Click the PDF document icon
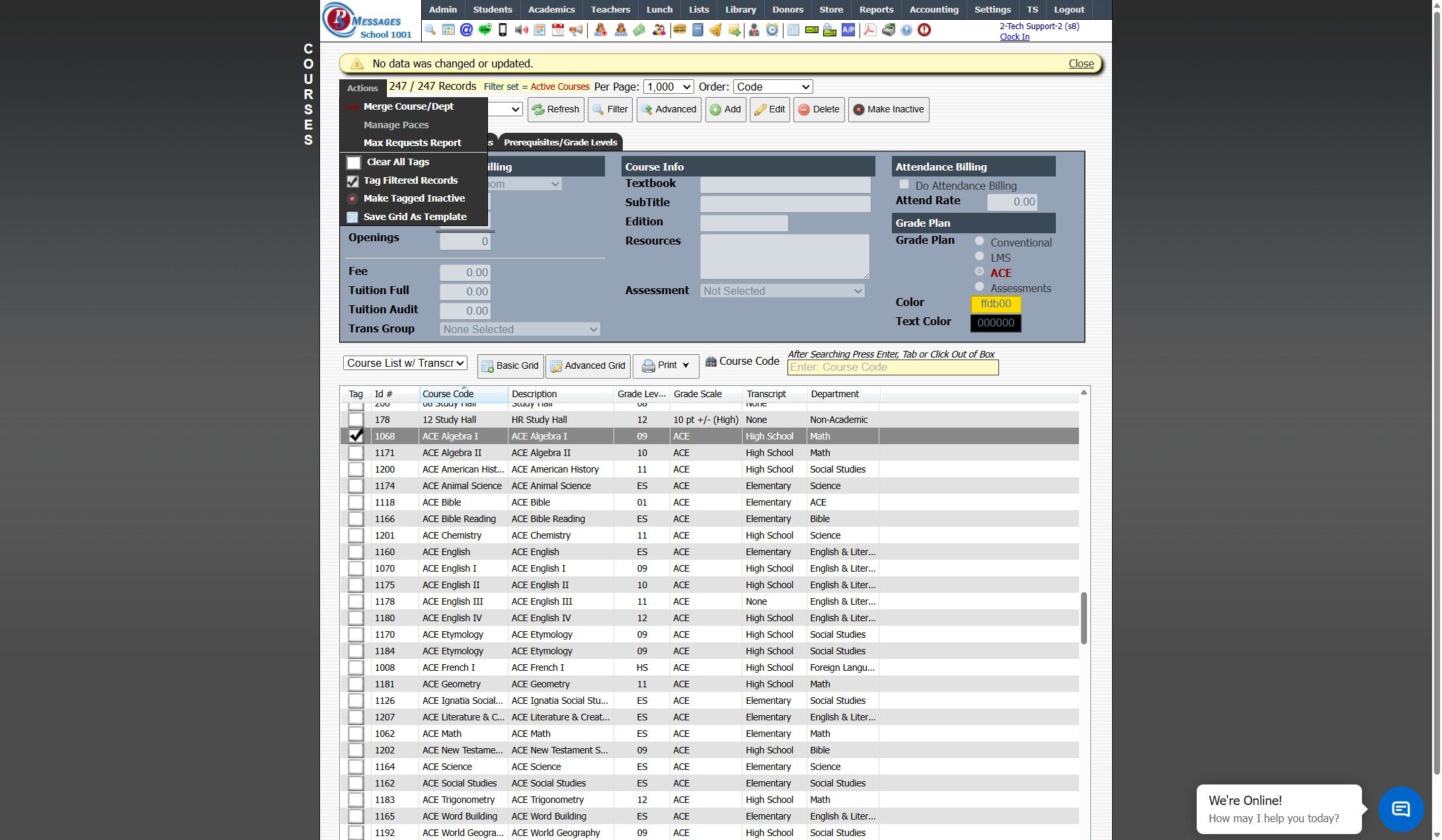The image size is (1442, 840). click(x=869, y=30)
